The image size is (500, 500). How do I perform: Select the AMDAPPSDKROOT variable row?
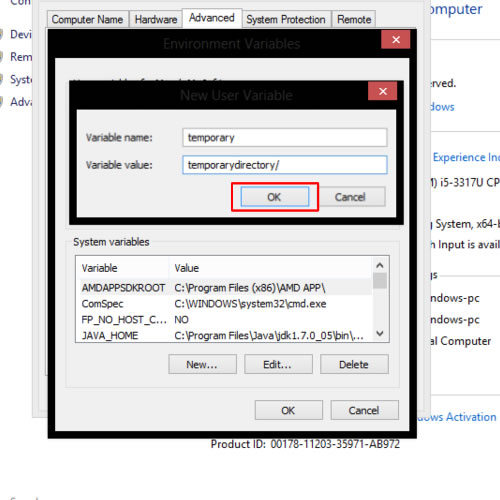coord(225,288)
